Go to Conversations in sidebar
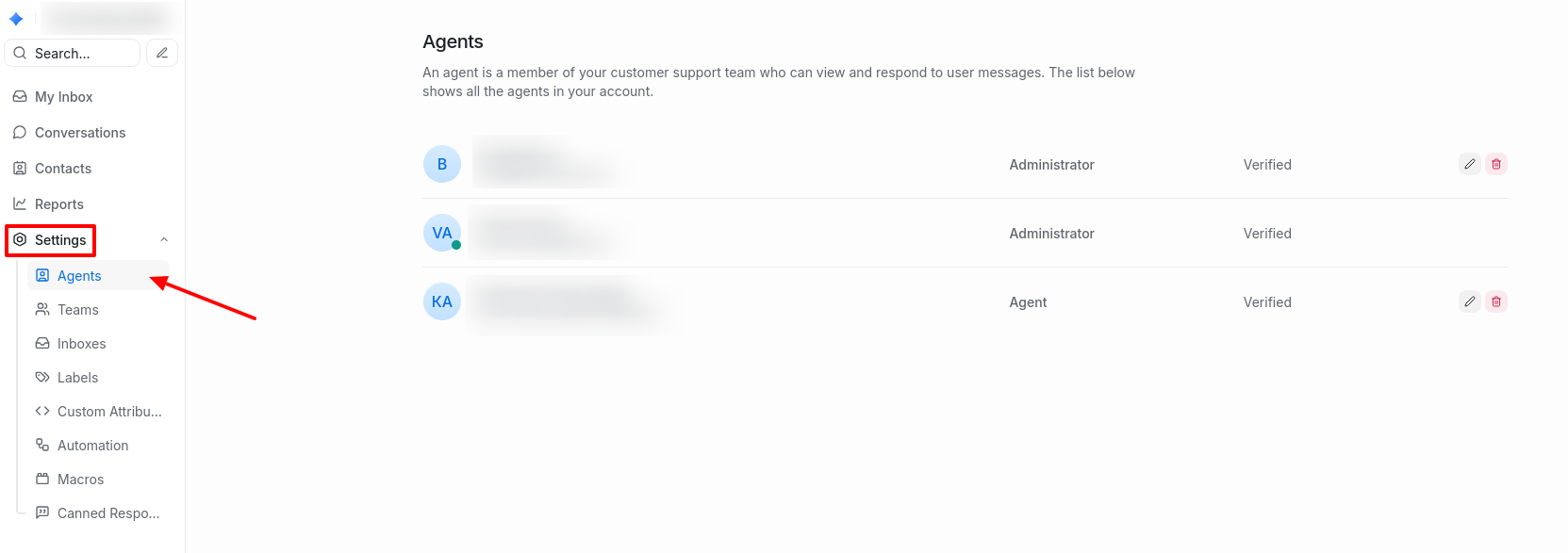Viewport: 1568px width, 553px height. 79,133
